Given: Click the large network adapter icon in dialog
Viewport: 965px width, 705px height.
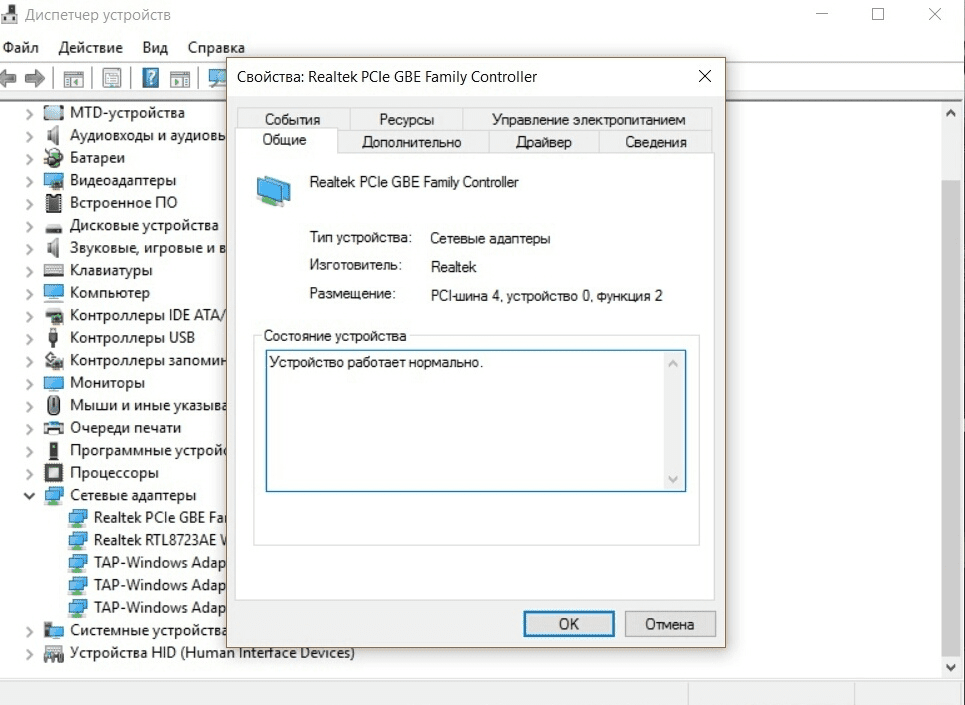Looking at the screenshot, I should tap(273, 189).
